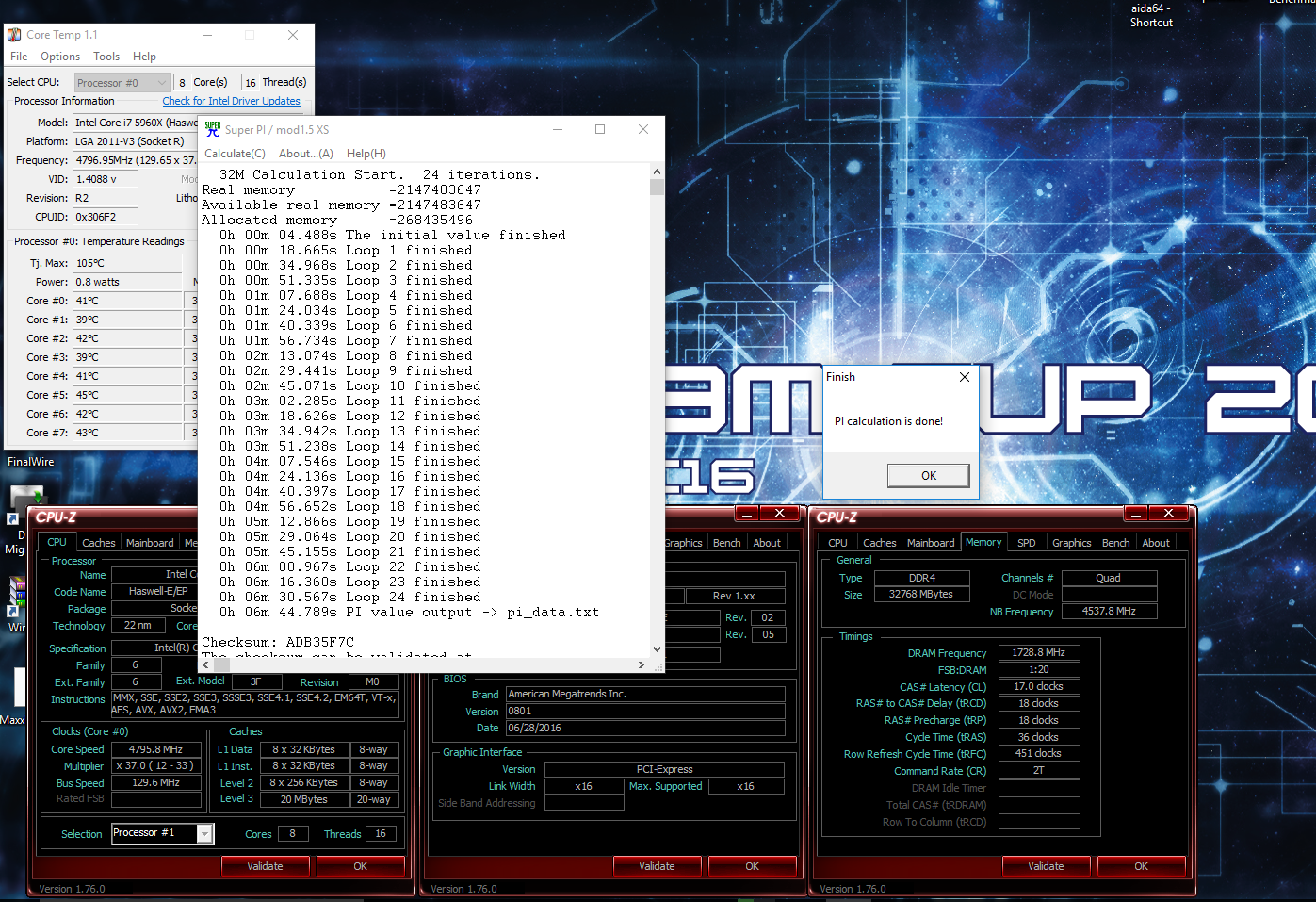Screen dimensions: 1316x902
Task: Open Options menu in Core Temp
Action: click(x=60, y=57)
